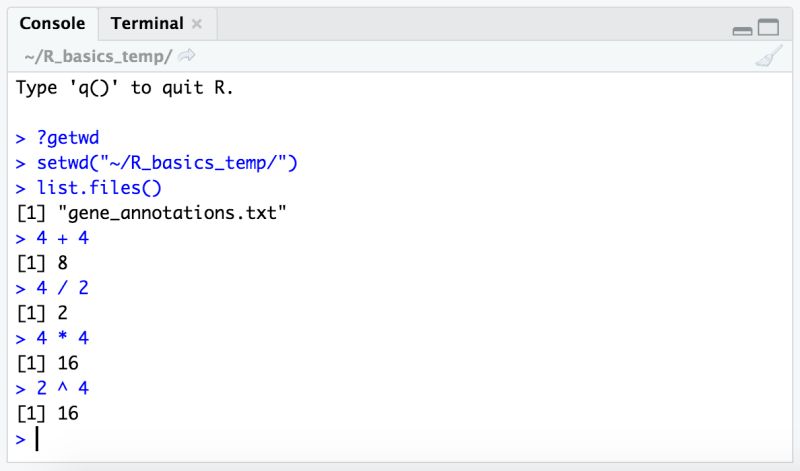Click the setwd("~/R_basics_temp/") command
The width and height of the screenshot is (800, 471).
[x=167, y=163]
